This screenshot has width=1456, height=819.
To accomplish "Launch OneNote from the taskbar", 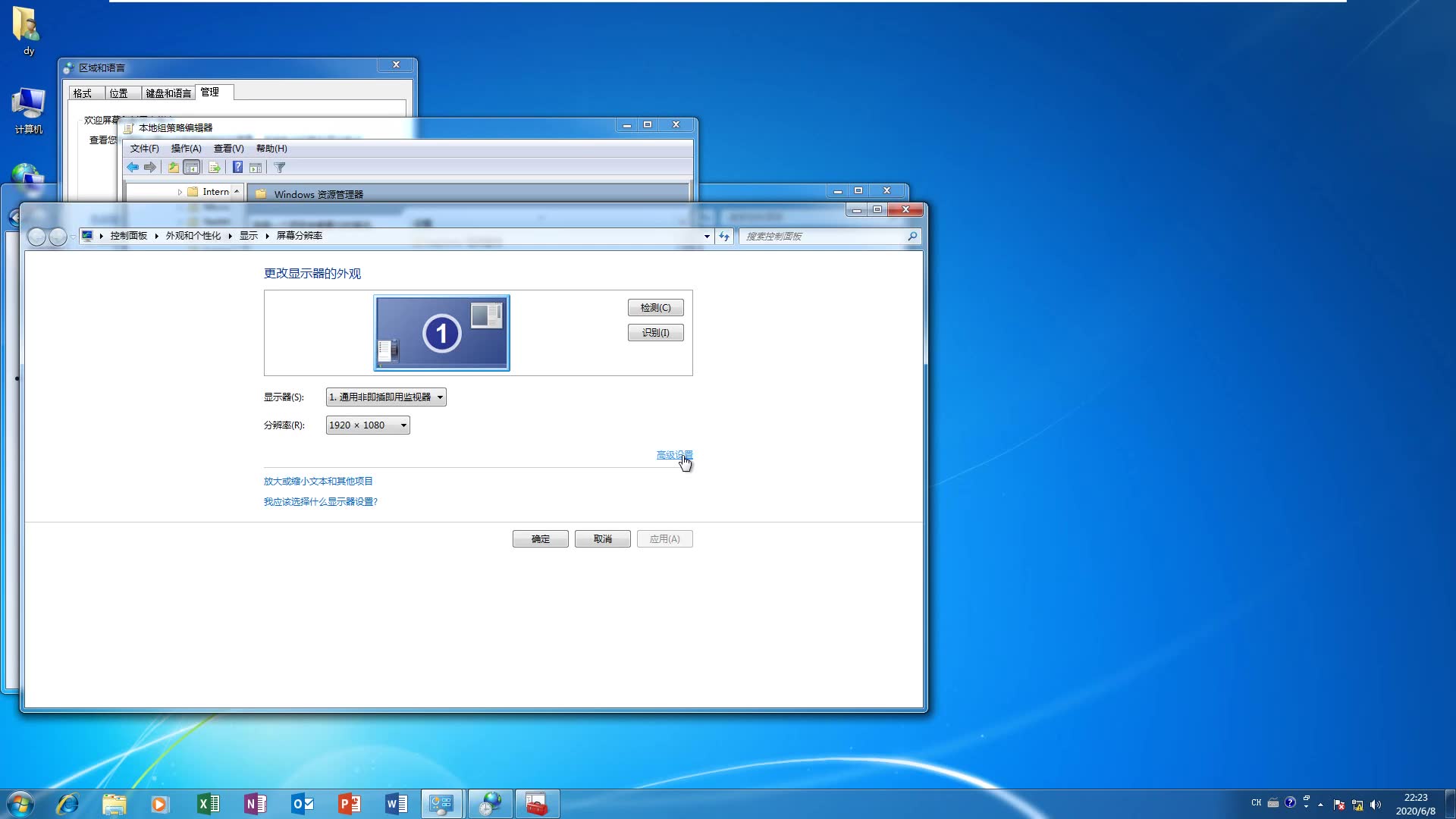I will [255, 804].
